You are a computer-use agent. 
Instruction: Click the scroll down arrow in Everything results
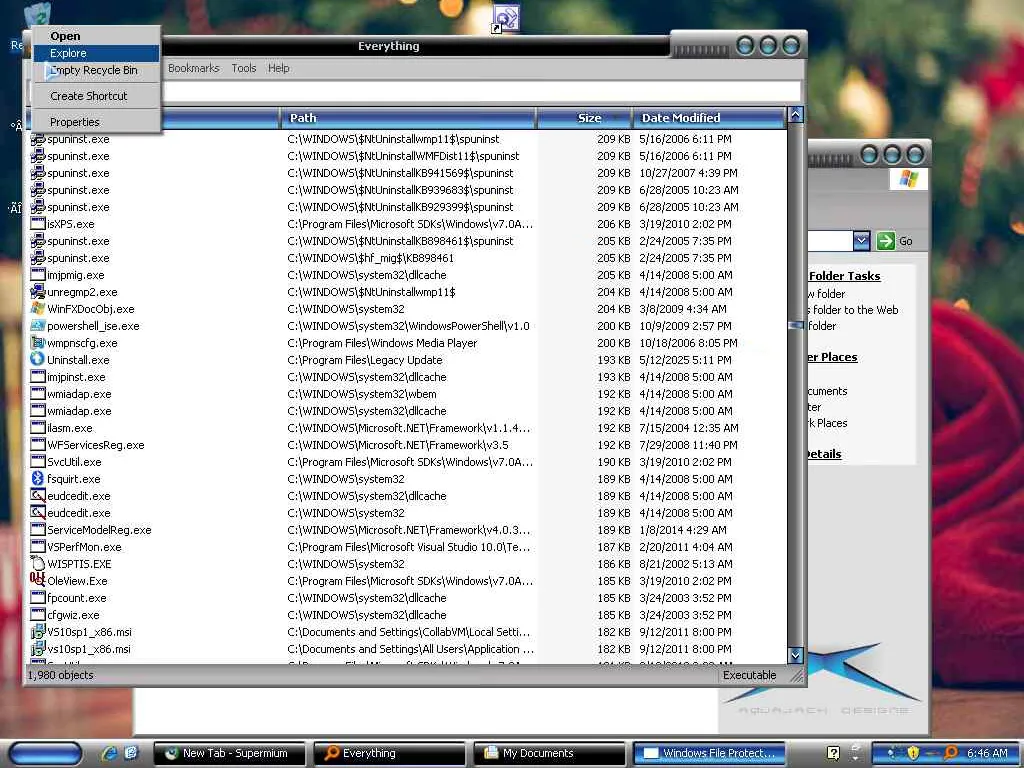[795, 654]
